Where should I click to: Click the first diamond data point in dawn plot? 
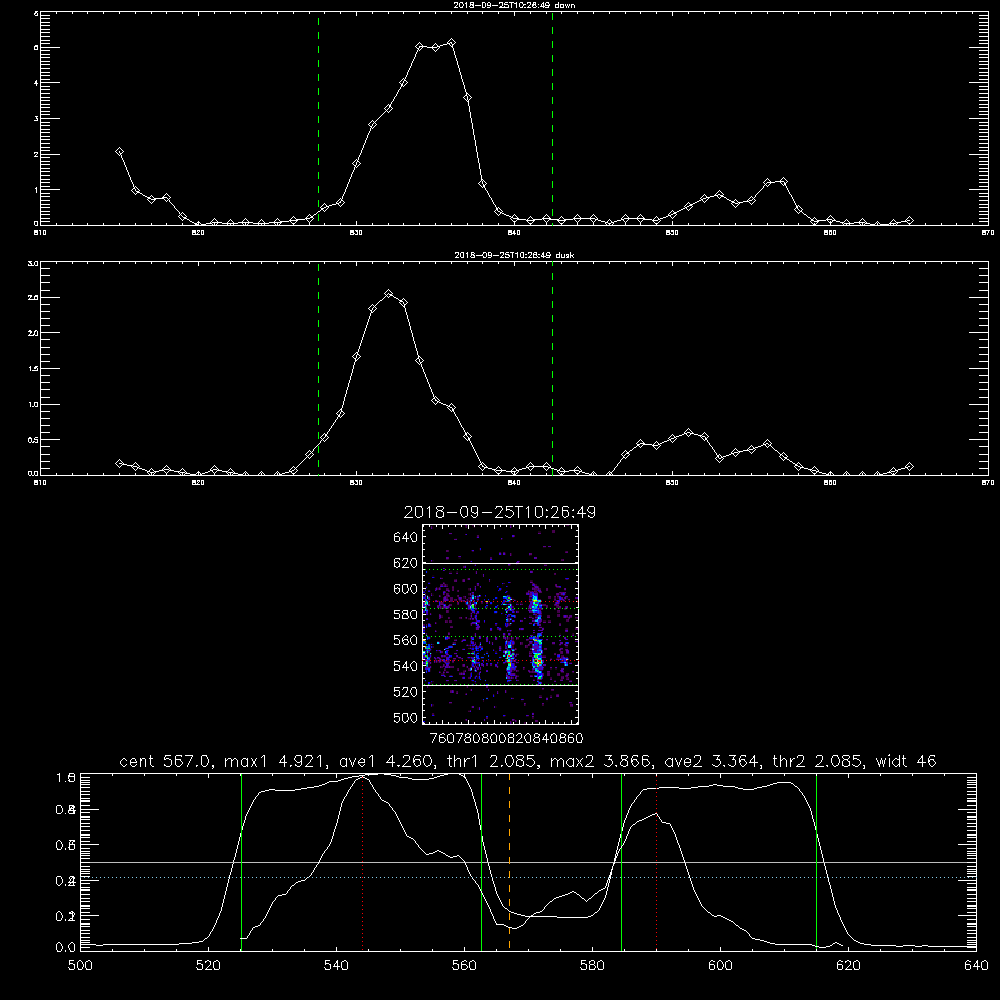(119, 152)
